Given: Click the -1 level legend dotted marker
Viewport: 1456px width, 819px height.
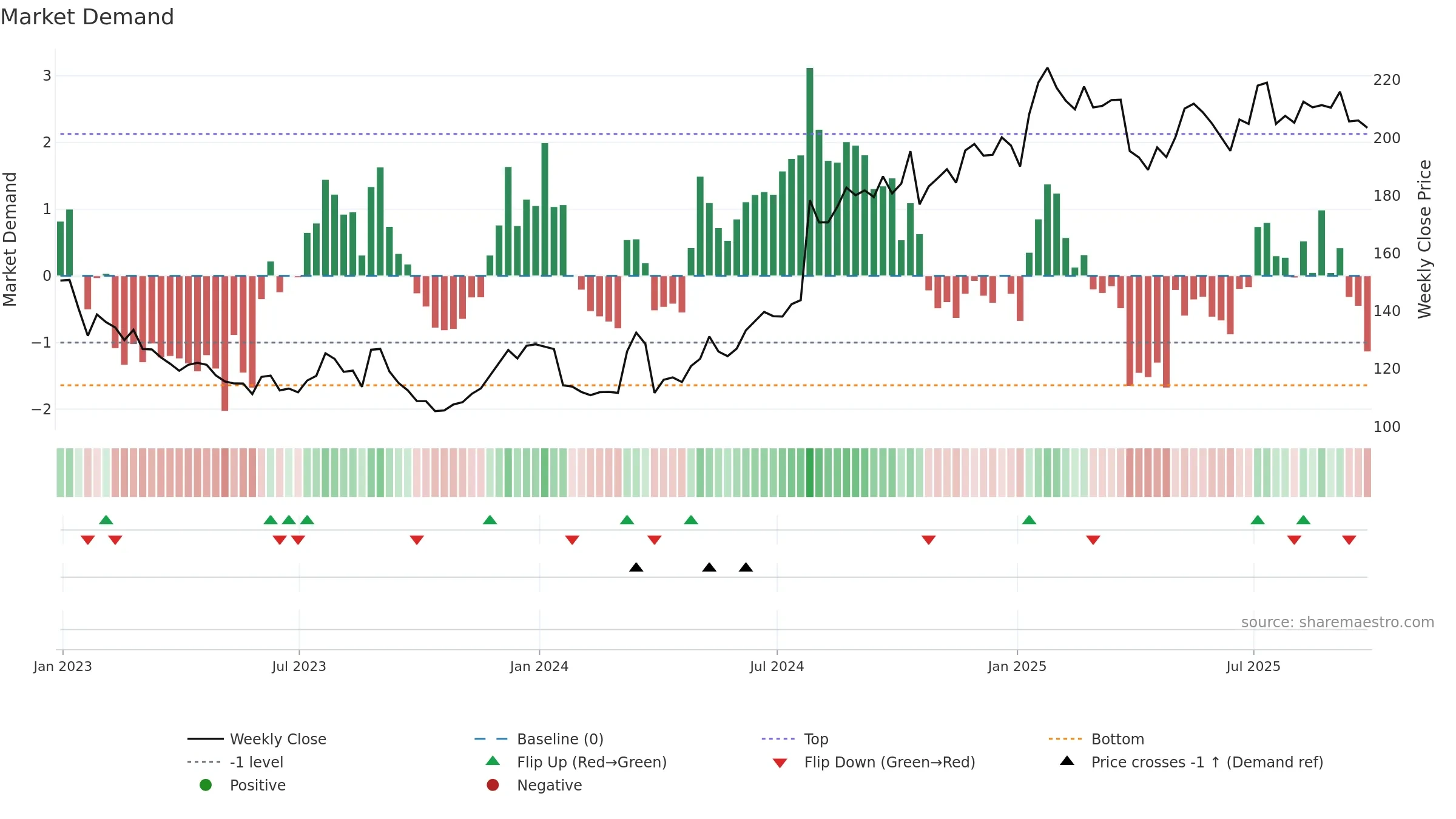Looking at the screenshot, I should click(205, 762).
